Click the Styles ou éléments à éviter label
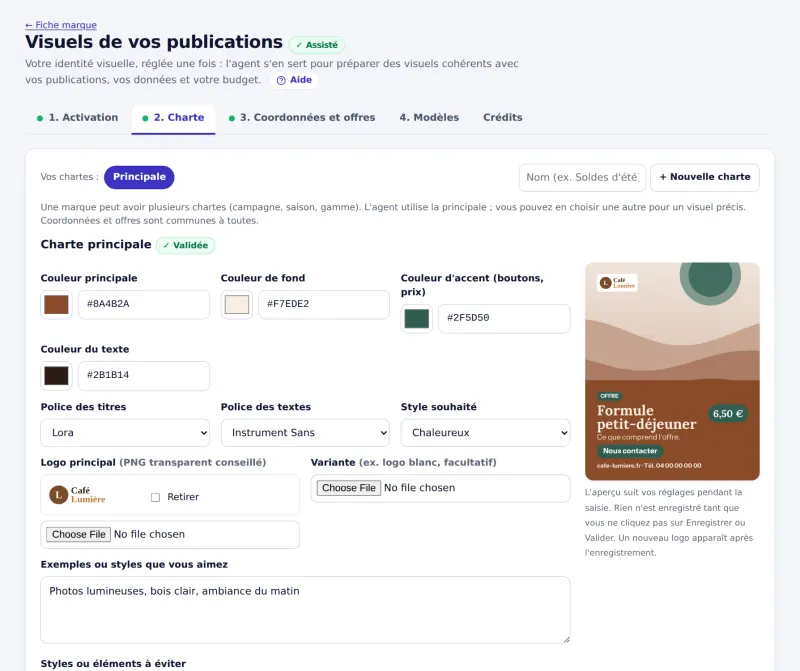Viewport: 800px width, 671px height. 113,664
